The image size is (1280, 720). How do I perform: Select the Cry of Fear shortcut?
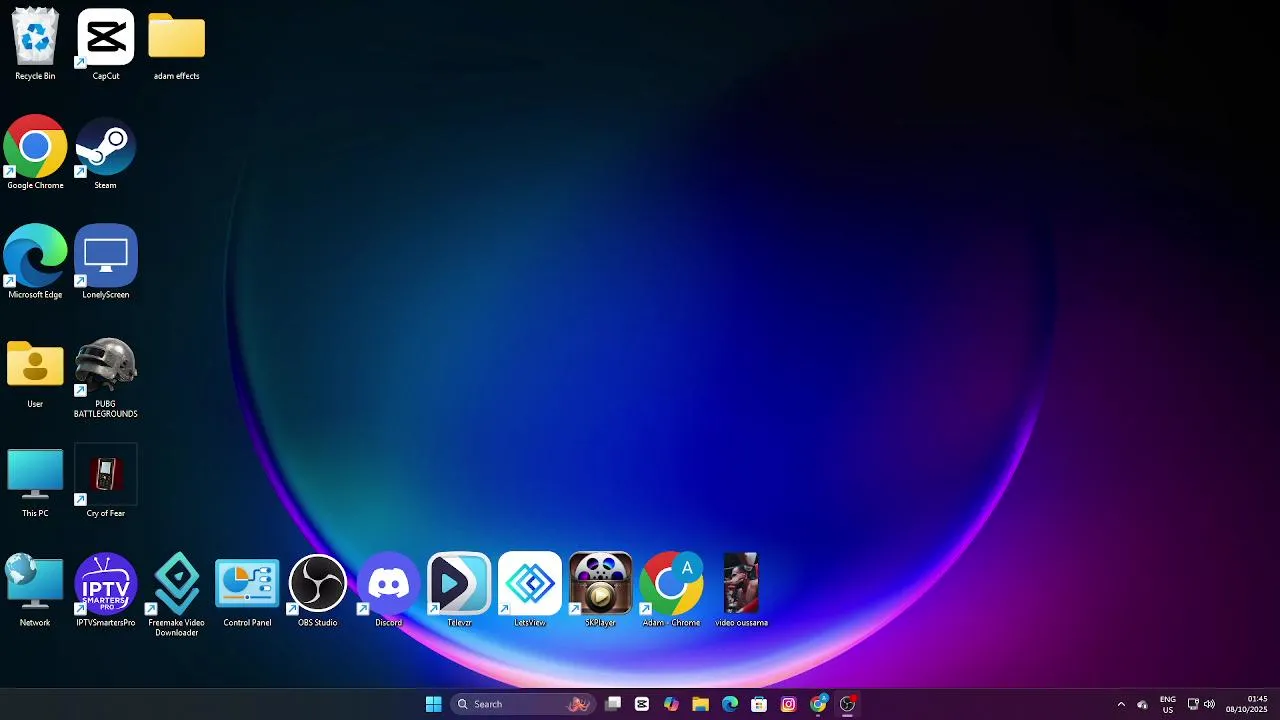point(106,481)
